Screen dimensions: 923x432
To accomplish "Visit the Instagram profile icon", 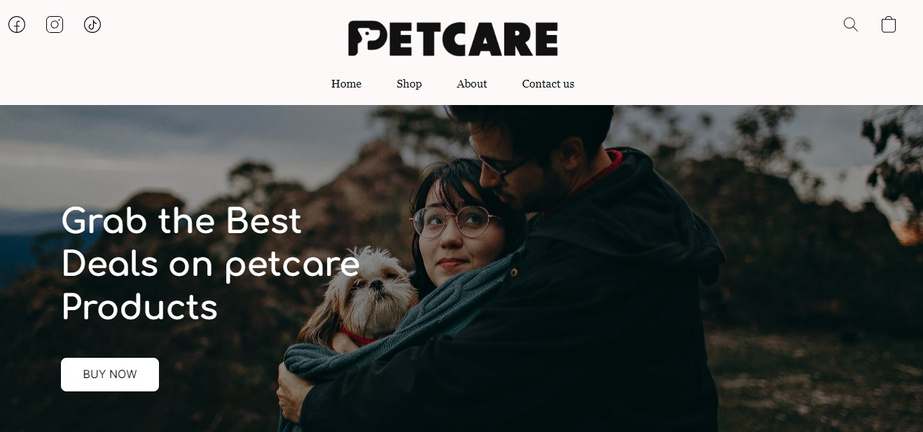I will (55, 25).
